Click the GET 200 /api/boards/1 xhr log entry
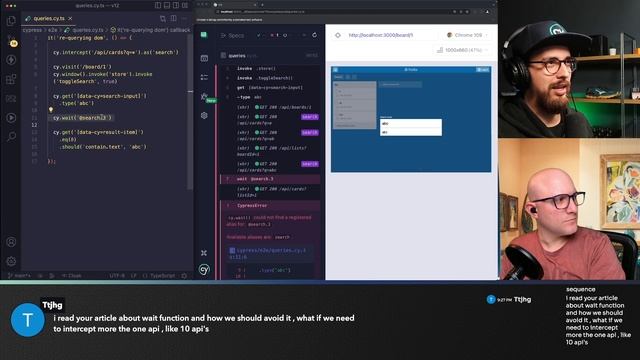The width and height of the screenshot is (640, 360). coord(270,107)
